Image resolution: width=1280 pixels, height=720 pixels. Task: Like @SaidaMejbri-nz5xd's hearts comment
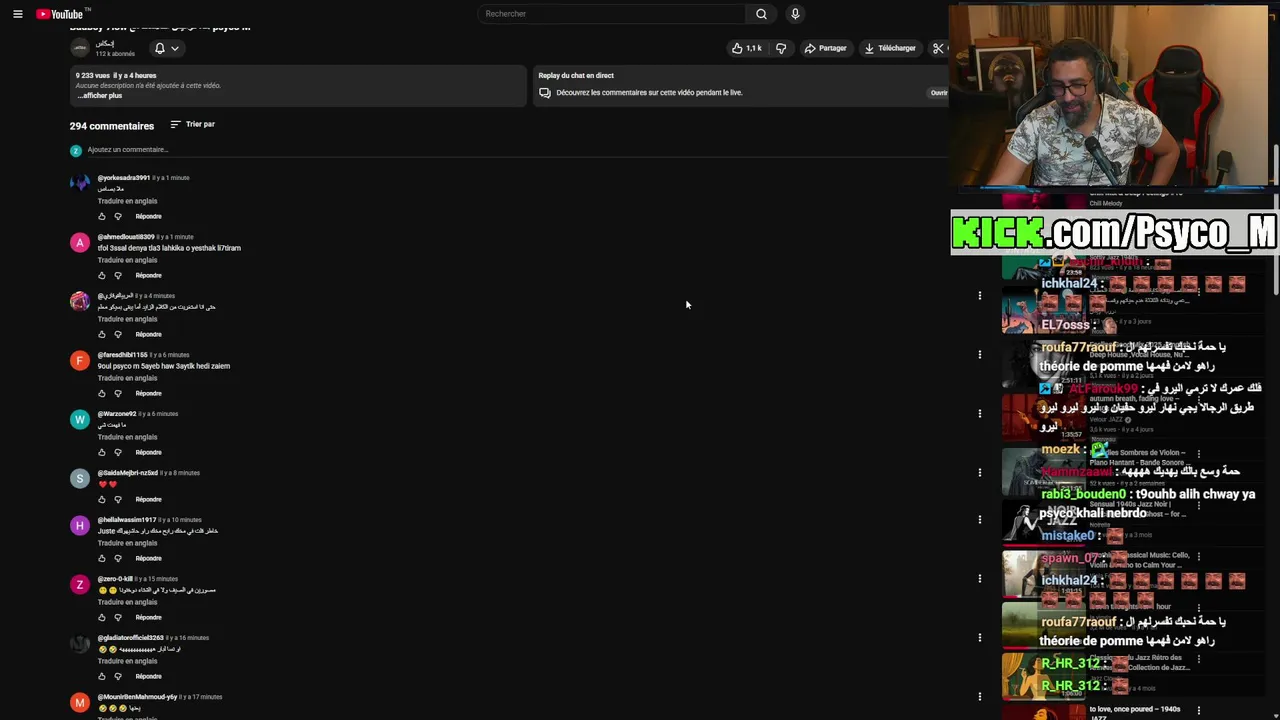[101, 499]
